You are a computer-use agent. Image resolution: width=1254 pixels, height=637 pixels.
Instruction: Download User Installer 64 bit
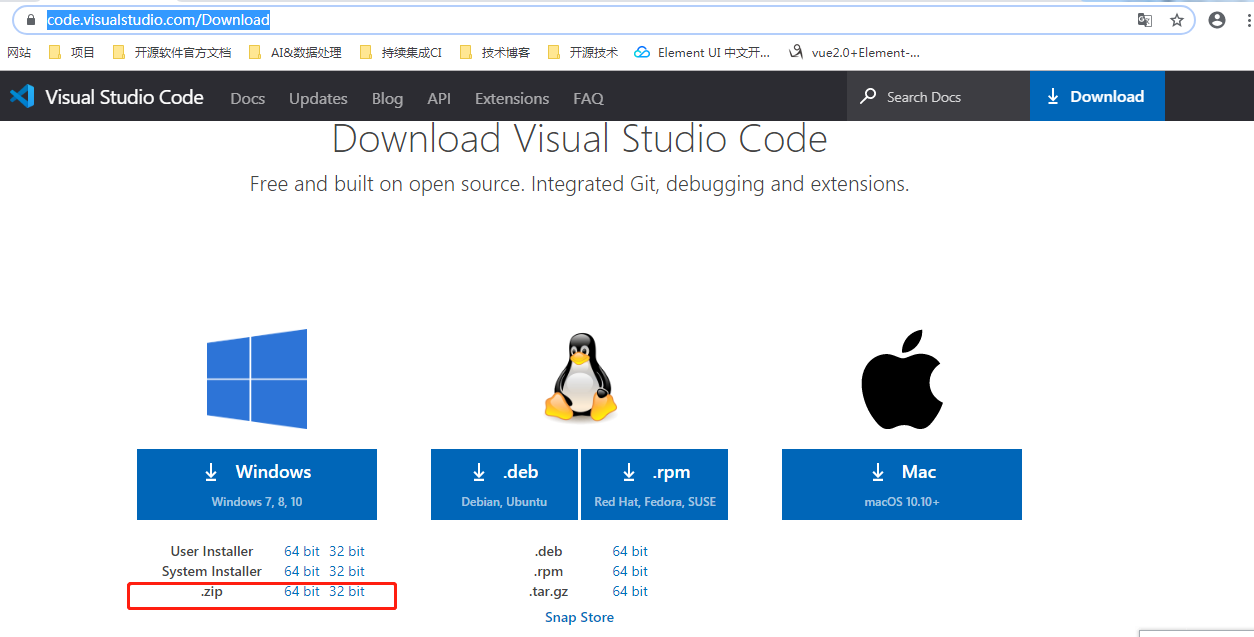302,551
